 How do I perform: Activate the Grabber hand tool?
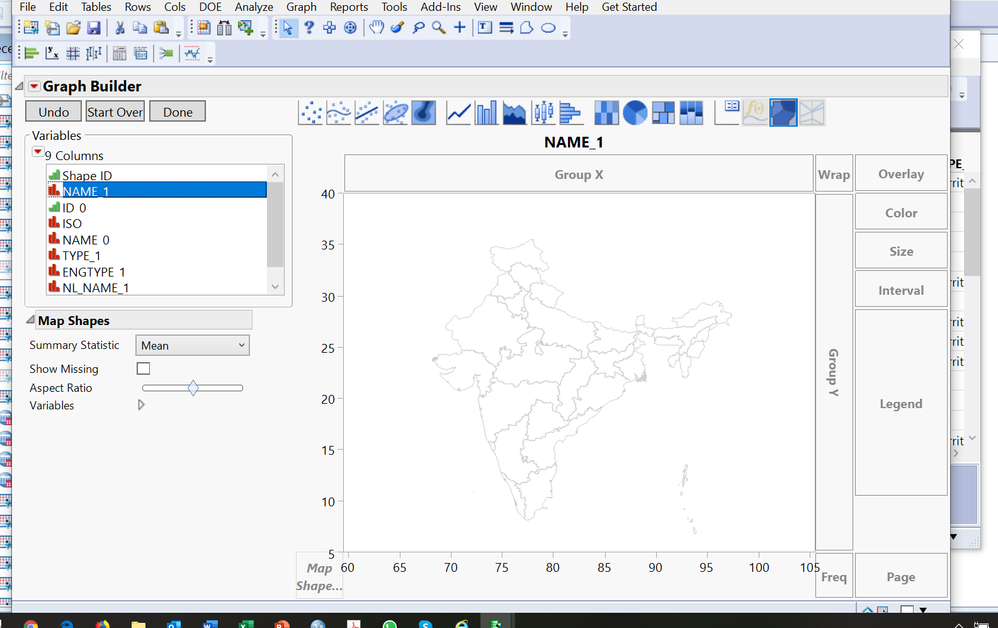[x=377, y=28]
